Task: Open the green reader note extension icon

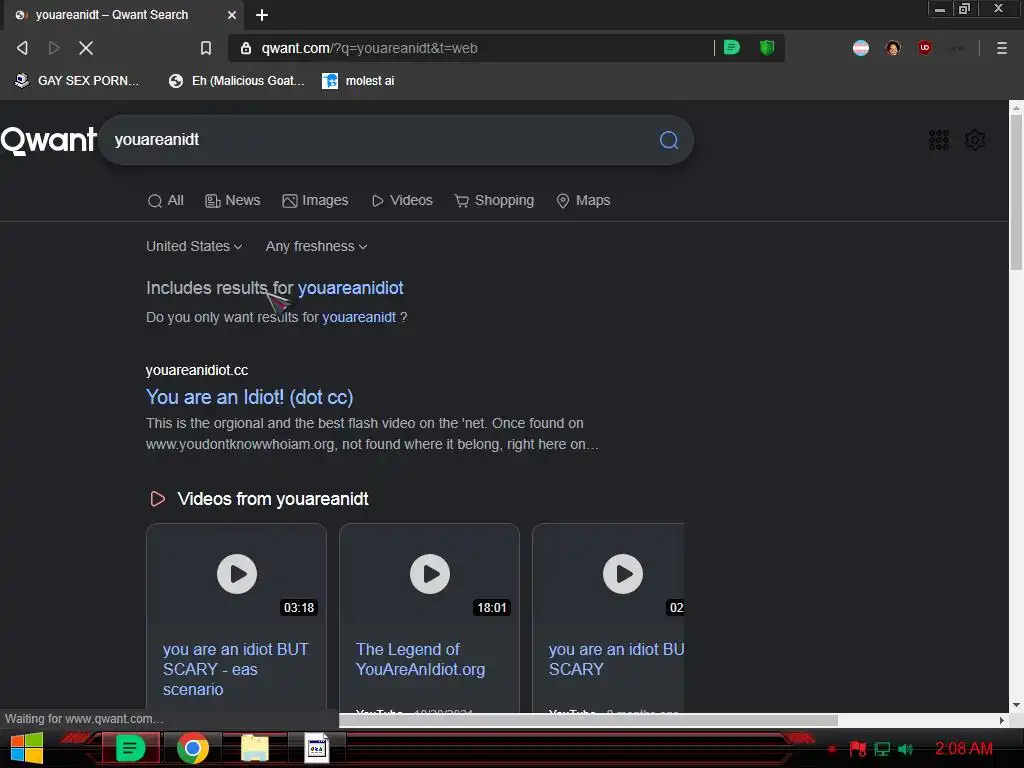Action: 732,48
